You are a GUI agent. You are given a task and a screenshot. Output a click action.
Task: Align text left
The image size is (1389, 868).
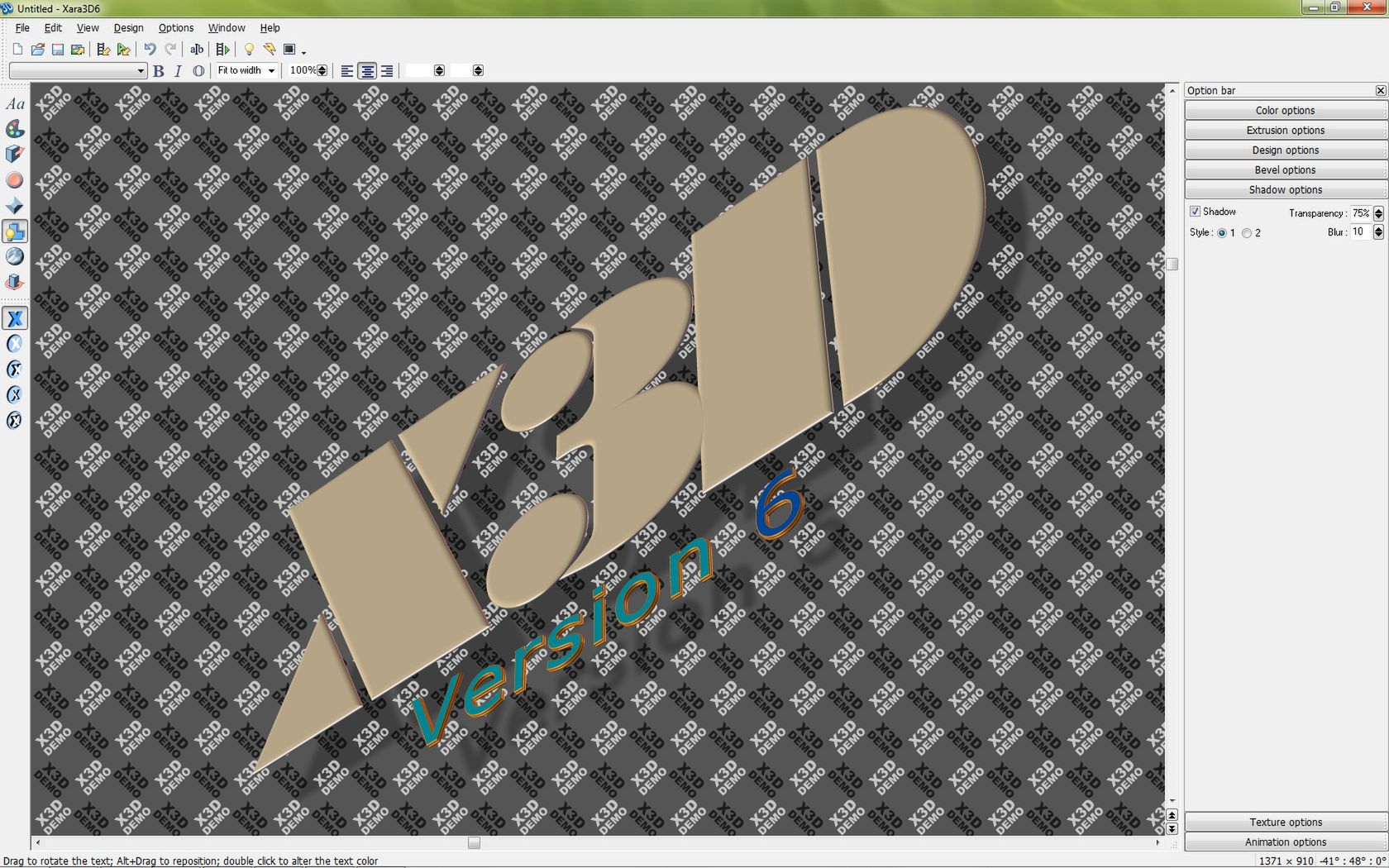tap(347, 71)
